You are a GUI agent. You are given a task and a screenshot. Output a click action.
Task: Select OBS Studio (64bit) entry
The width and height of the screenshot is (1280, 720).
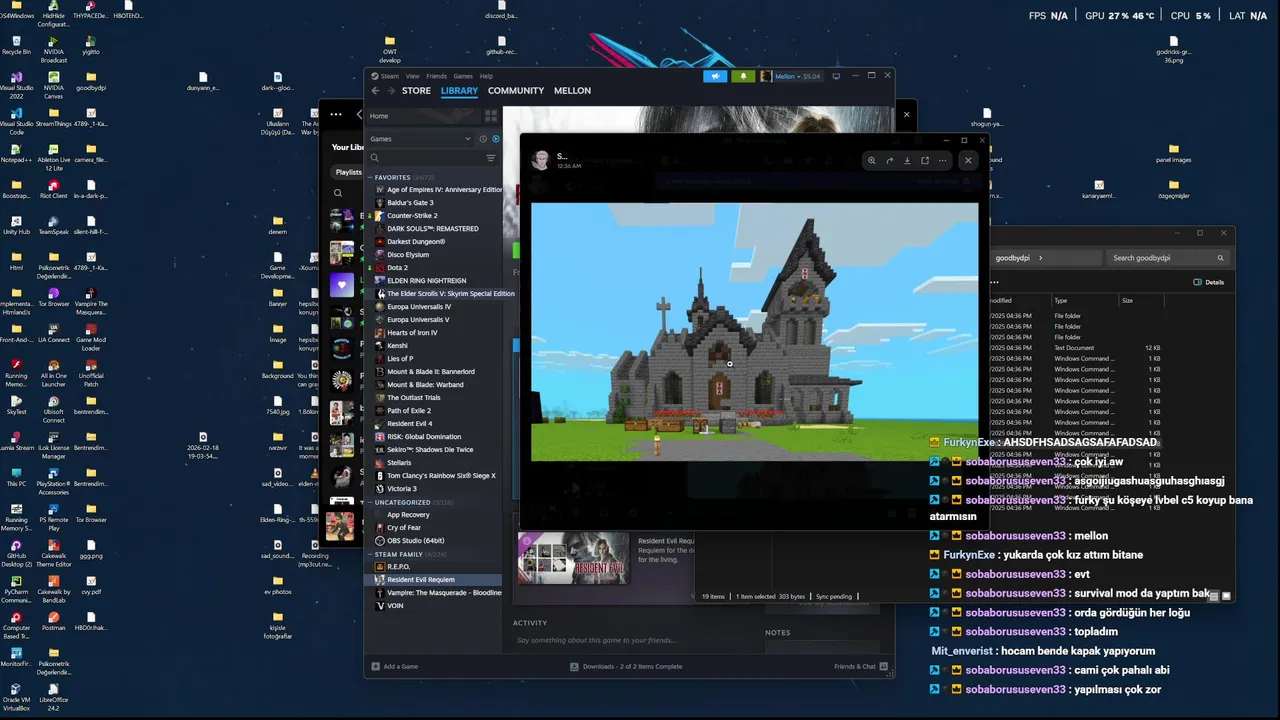tap(415, 541)
